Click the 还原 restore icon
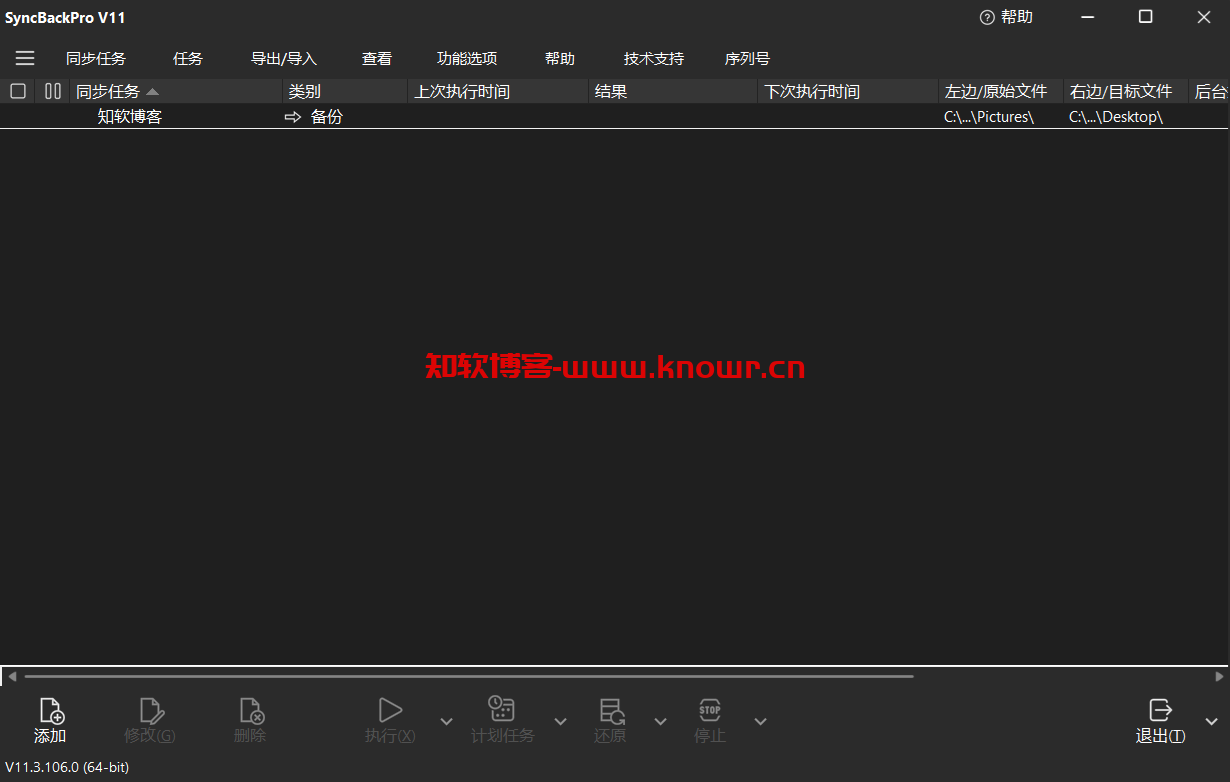1230x782 pixels. coord(611,711)
